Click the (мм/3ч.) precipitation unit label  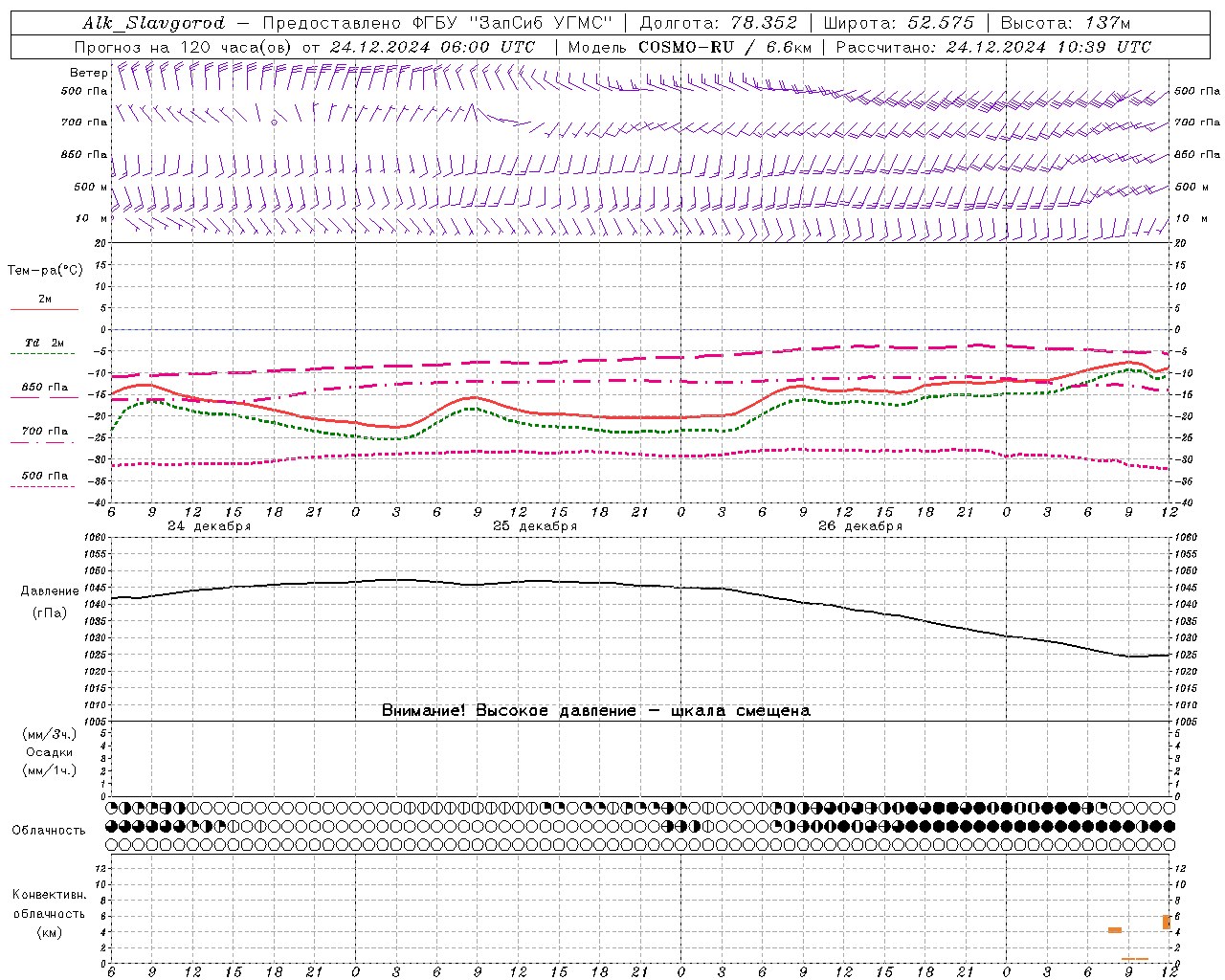(x=50, y=735)
